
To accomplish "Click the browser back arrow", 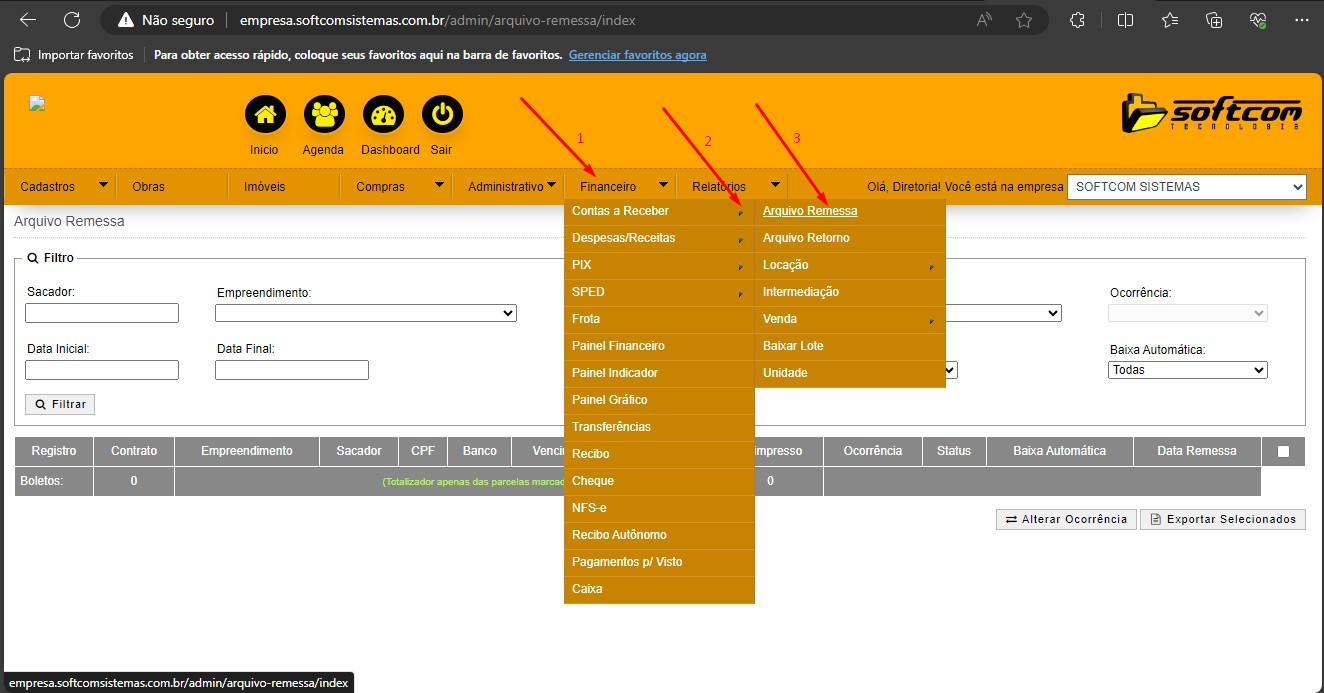I will pos(28,20).
